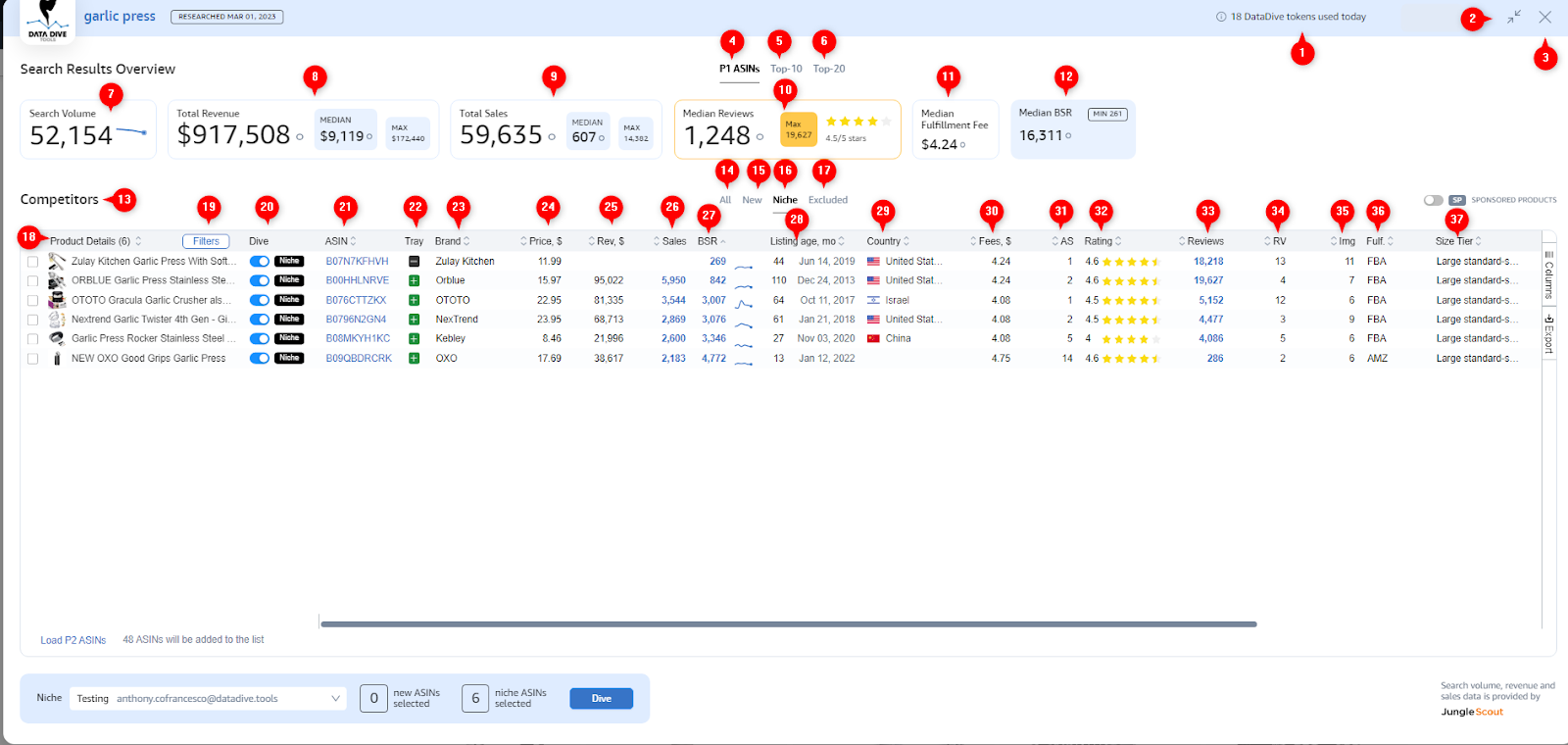Toggle Dive switch for ORBLUE row
The image size is (1568, 745).
click(x=260, y=280)
